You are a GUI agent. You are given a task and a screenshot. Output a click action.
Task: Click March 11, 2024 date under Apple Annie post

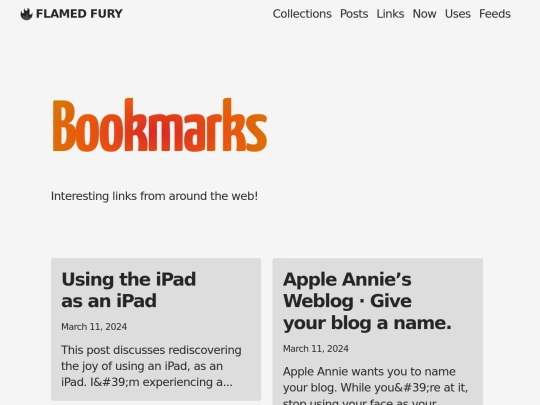coord(316,349)
